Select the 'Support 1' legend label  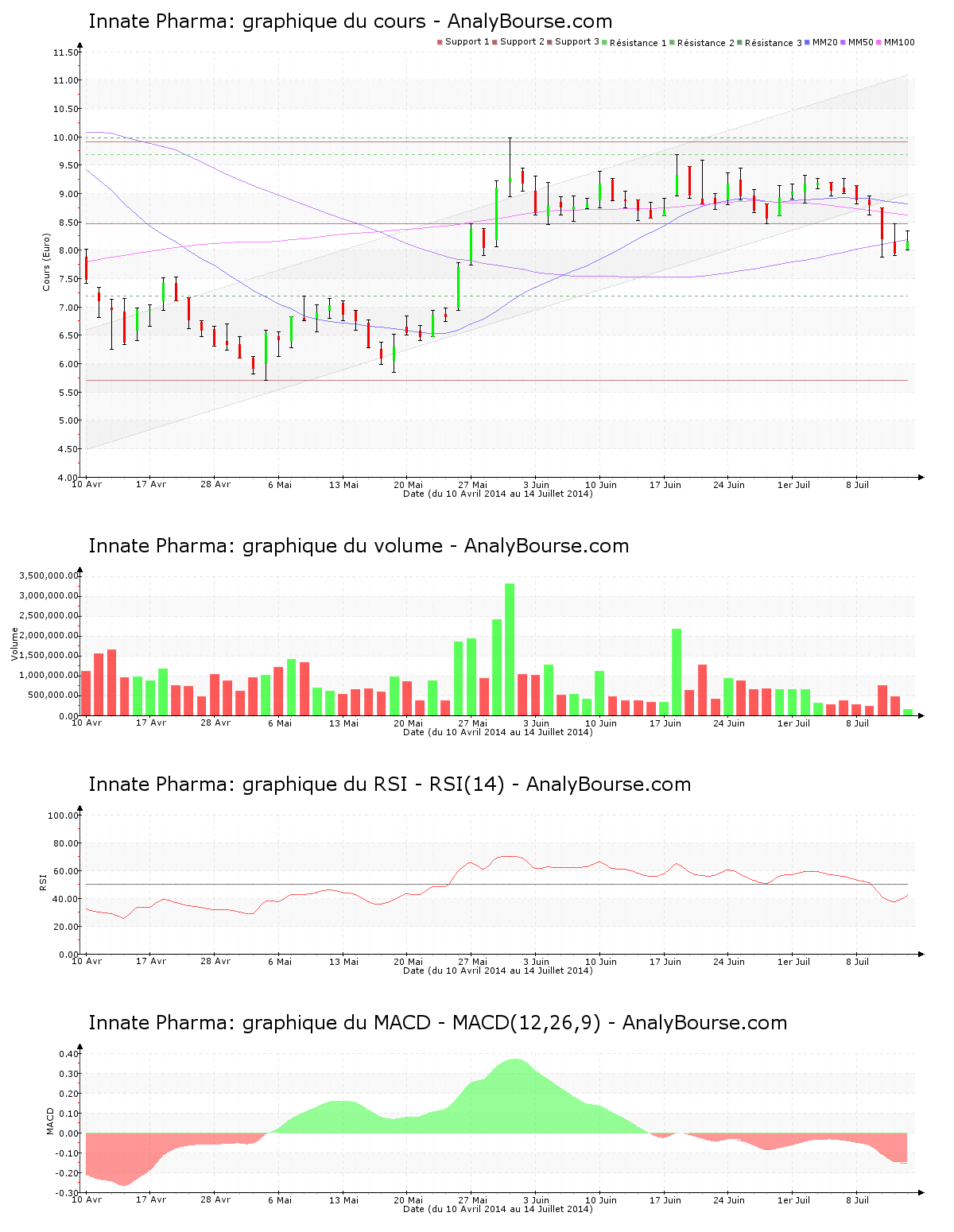[467, 42]
